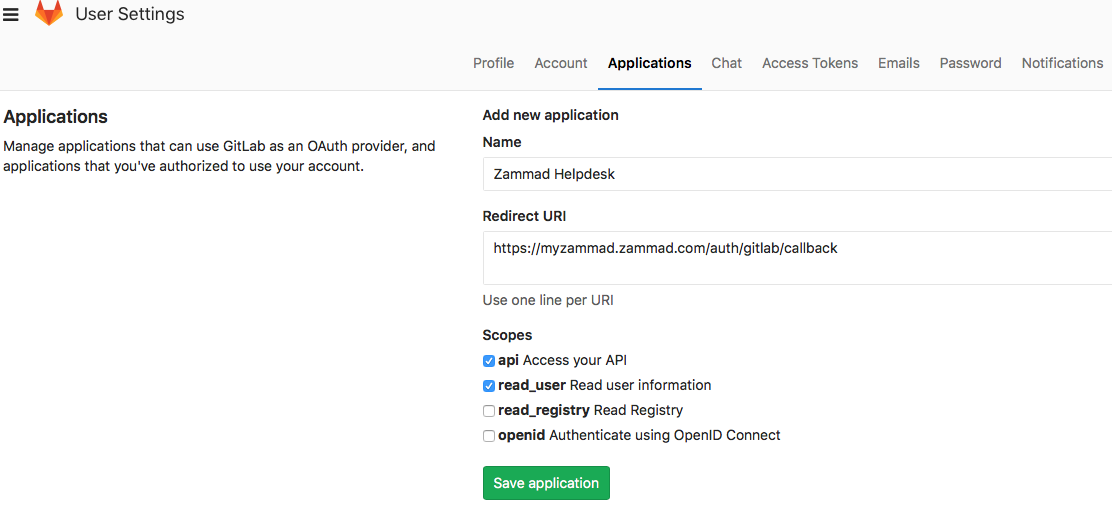The height and width of the screenshot is (505, 1112).
Task: Click the Save application button
Action: (546, 483)
